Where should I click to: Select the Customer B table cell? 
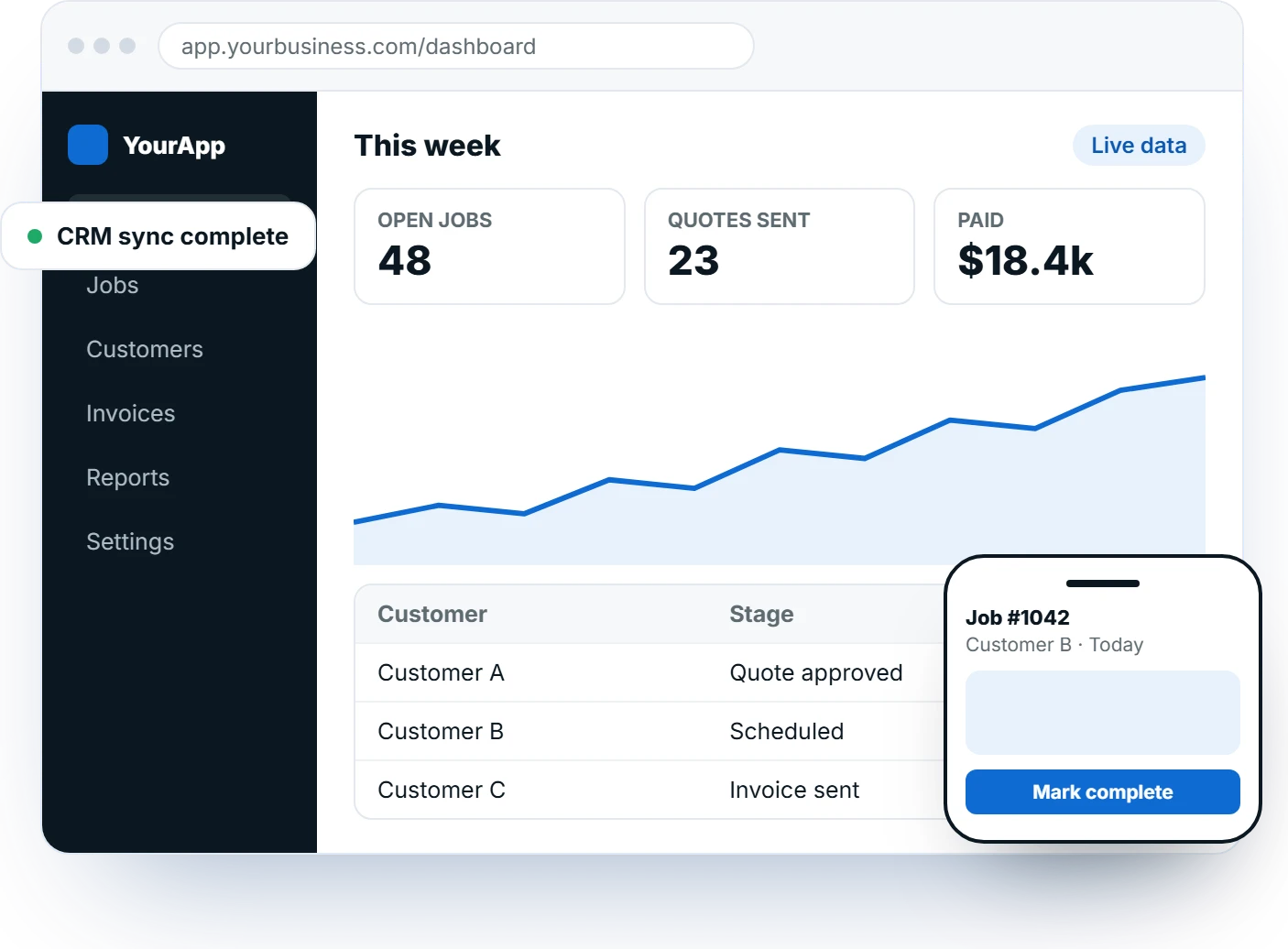click(441, 731)
